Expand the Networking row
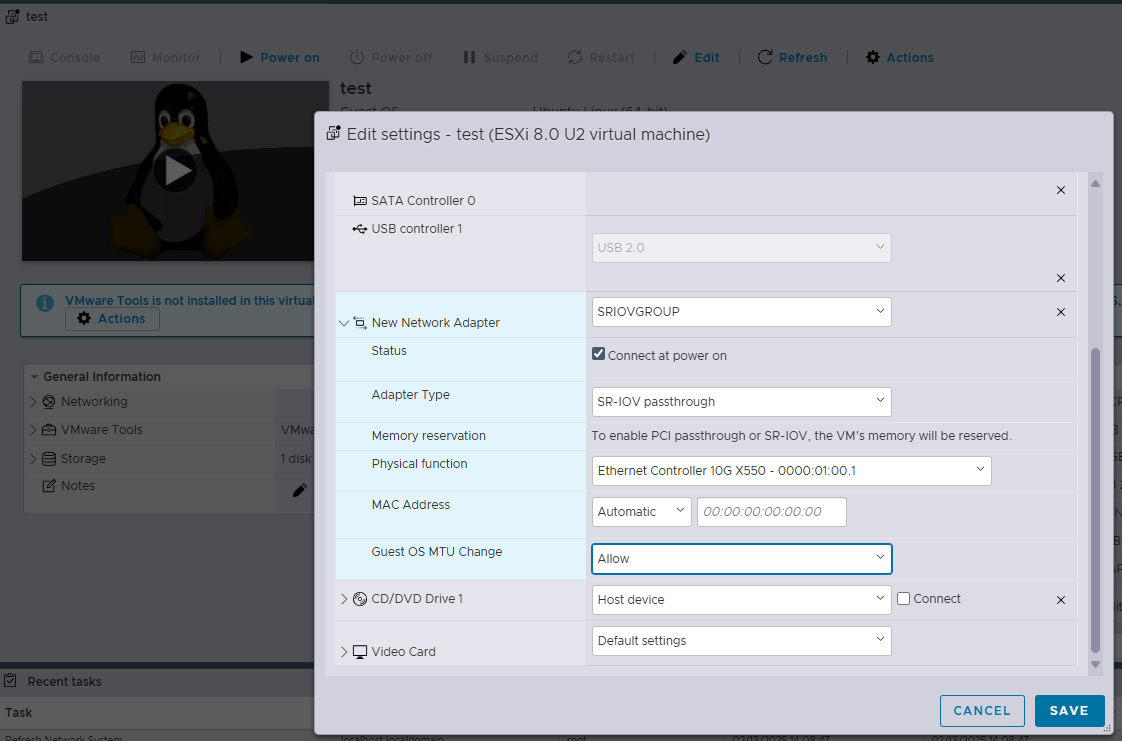Screen dimensions: 1122x741 [x=33, y=402]
